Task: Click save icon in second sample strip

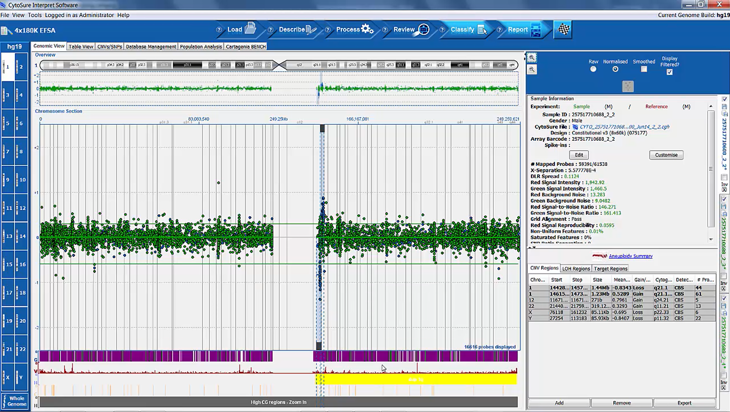Action: coord(724,207)
